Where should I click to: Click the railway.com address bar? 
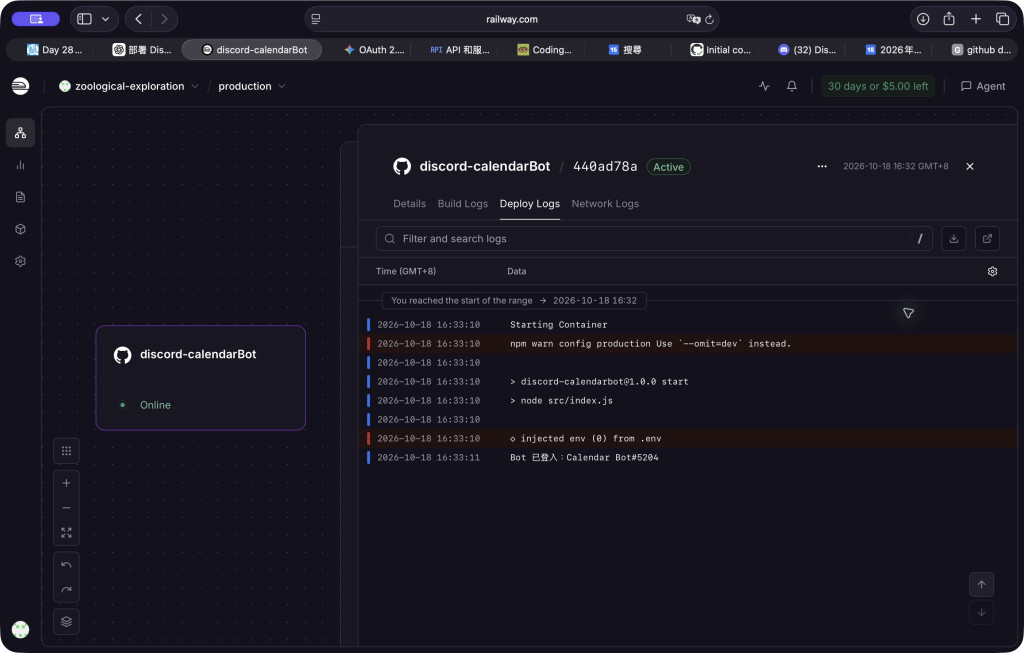pyautogui.click(x=511, y=19)
